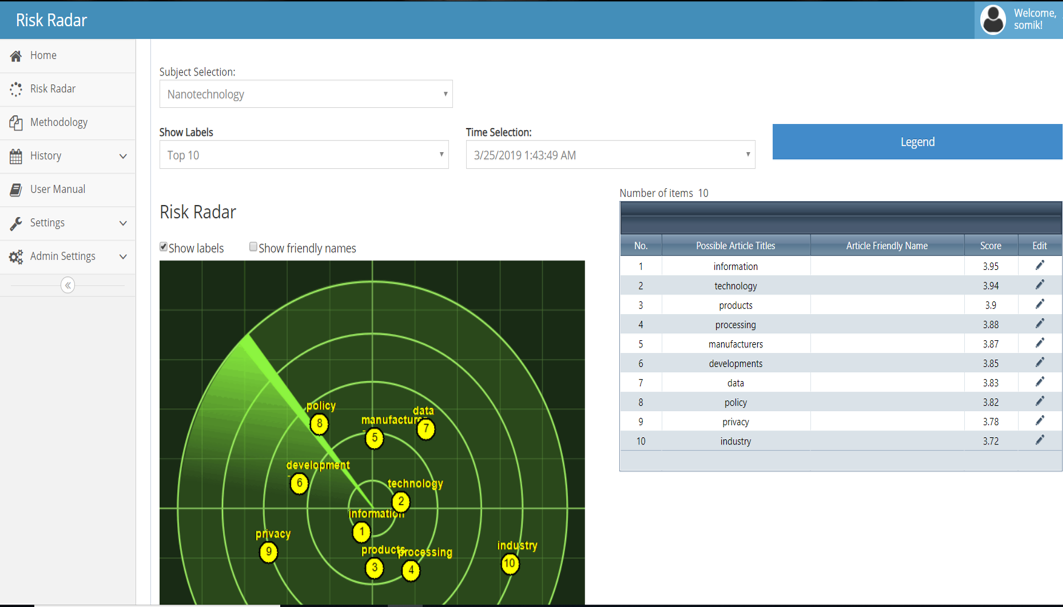Screen dimensions: 1063x607
Task: Click radar marker 9 for privacy
Action: 268,552
